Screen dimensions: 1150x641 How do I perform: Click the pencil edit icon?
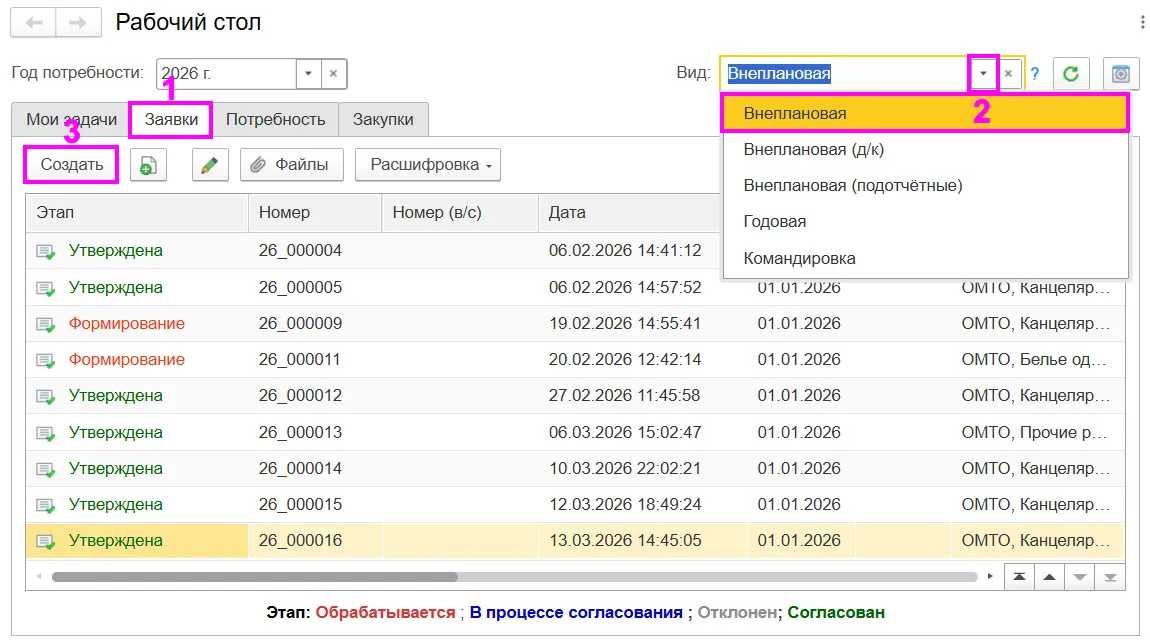210,165
